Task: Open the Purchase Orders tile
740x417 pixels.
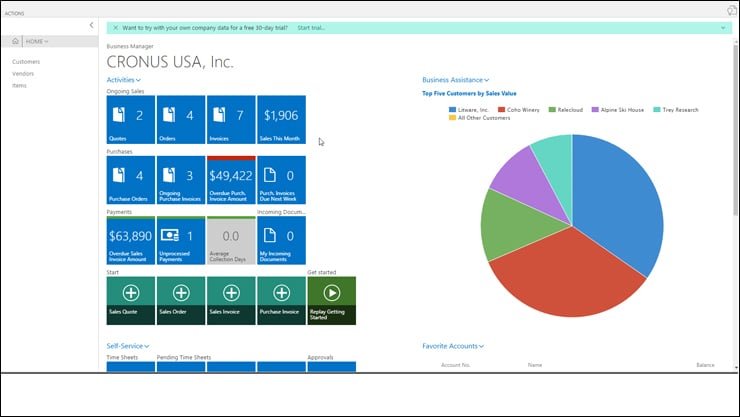Action: coord(131,180)
